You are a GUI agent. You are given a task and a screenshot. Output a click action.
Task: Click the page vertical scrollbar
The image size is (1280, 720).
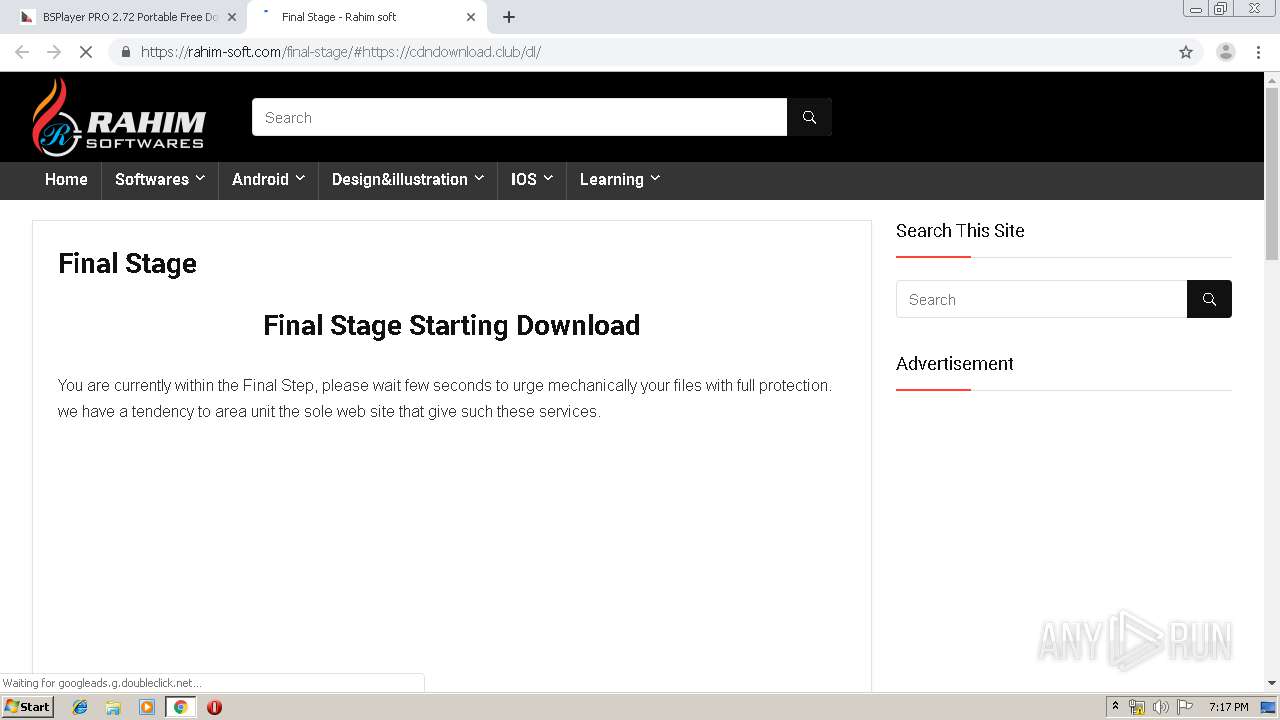point(1272,175)
